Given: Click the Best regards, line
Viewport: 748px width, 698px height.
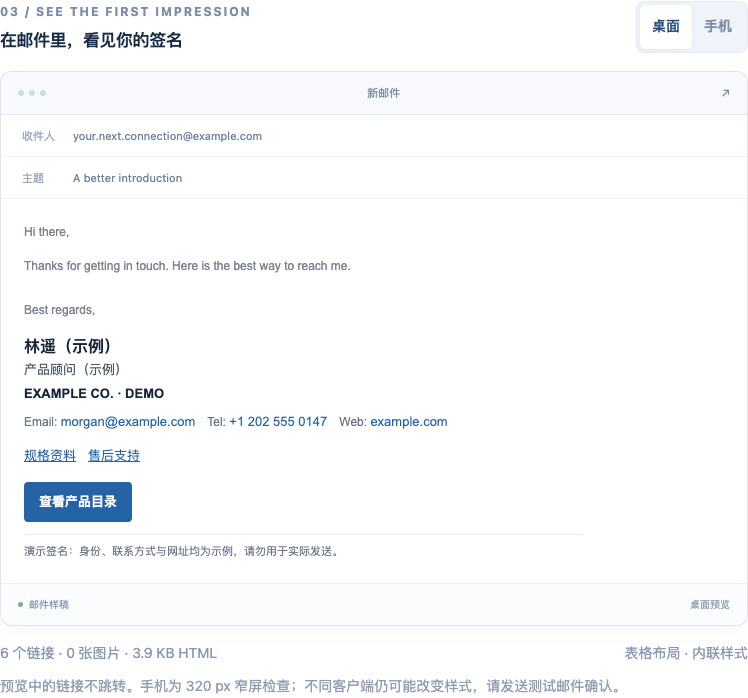Looking at the screenshot, I should (x=60, y=310).
